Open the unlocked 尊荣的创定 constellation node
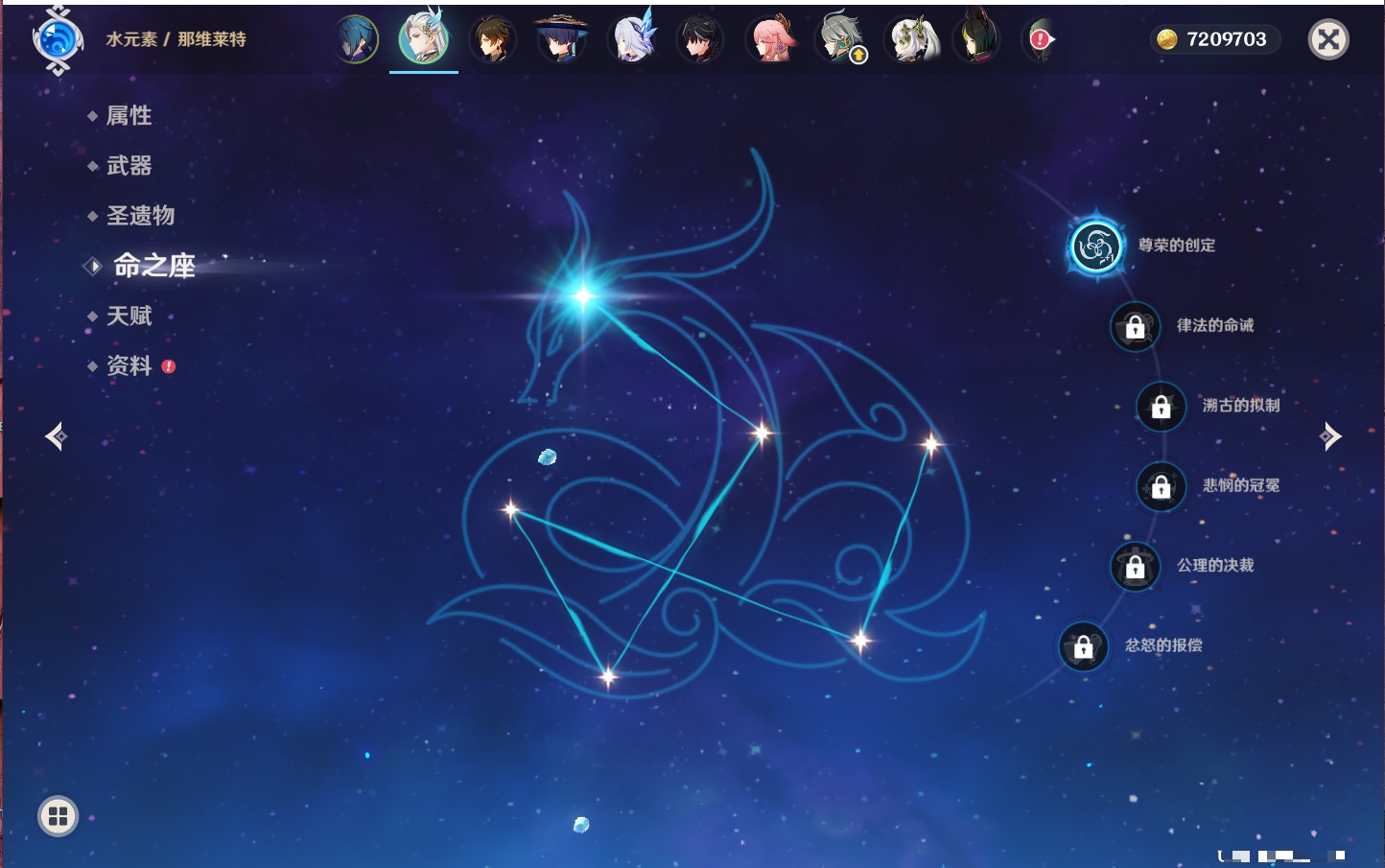This screenshot has width=1385, height=868. (1096, 246)
